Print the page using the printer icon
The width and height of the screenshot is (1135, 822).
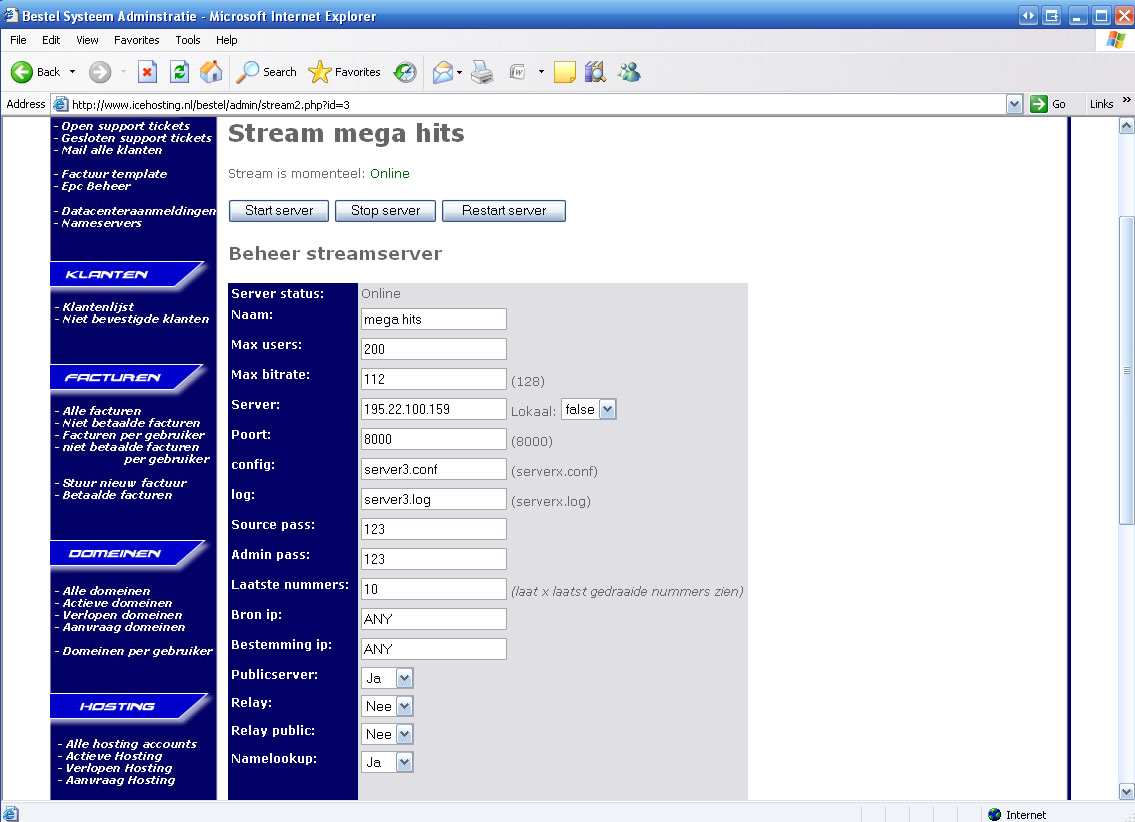coord(482,72)
